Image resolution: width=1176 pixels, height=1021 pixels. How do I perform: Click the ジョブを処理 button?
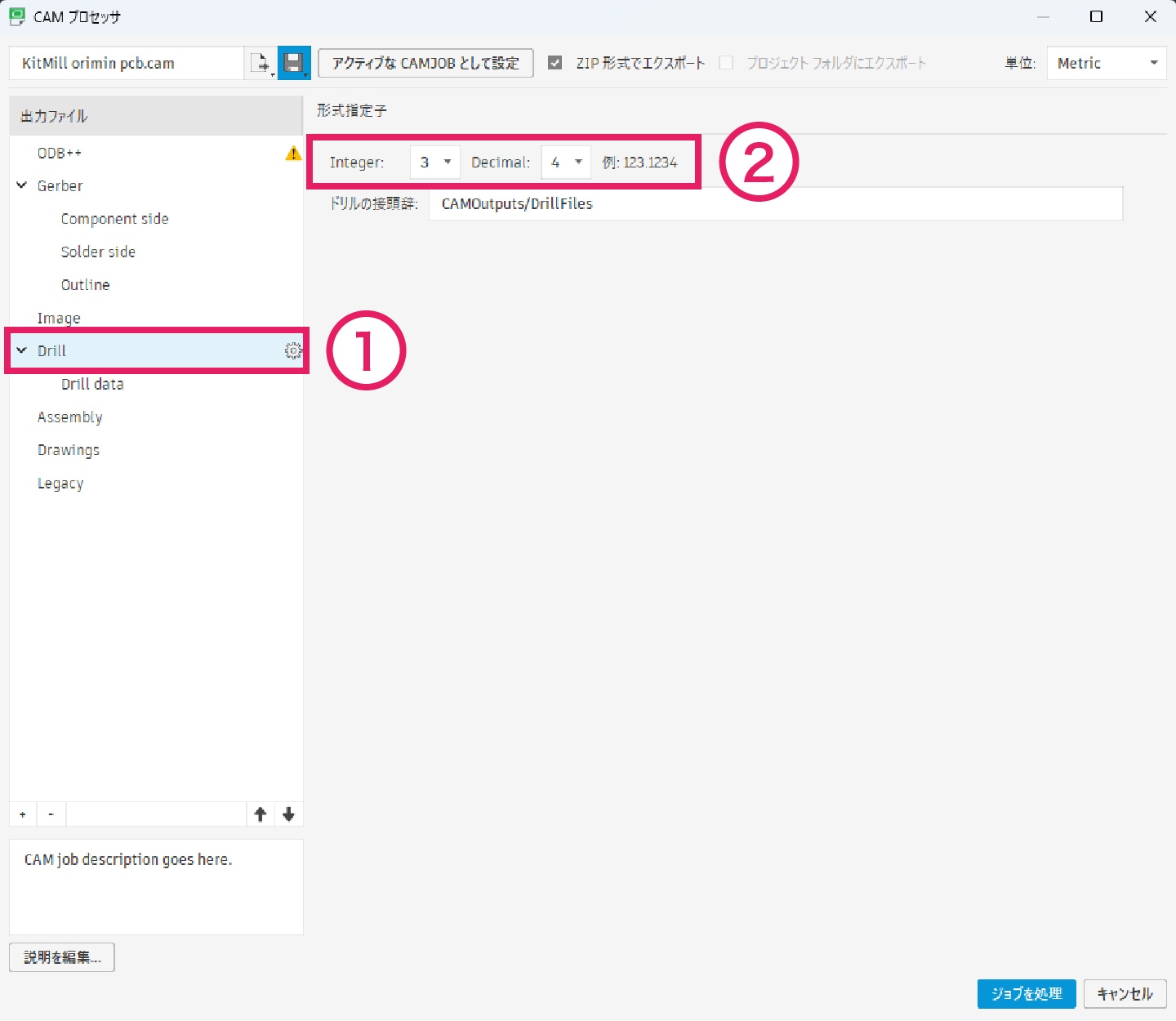pos(1026,994)
